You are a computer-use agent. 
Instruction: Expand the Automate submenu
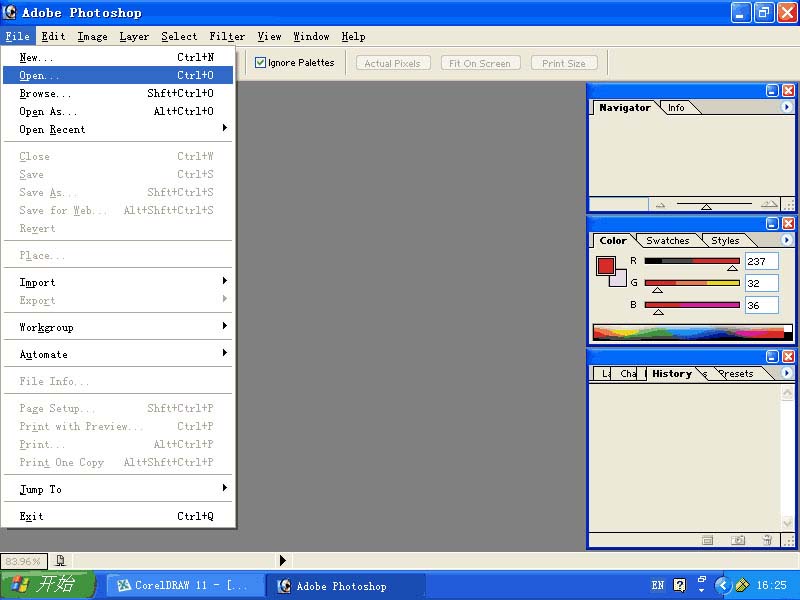pyautogui.click(x=120, y=354)
